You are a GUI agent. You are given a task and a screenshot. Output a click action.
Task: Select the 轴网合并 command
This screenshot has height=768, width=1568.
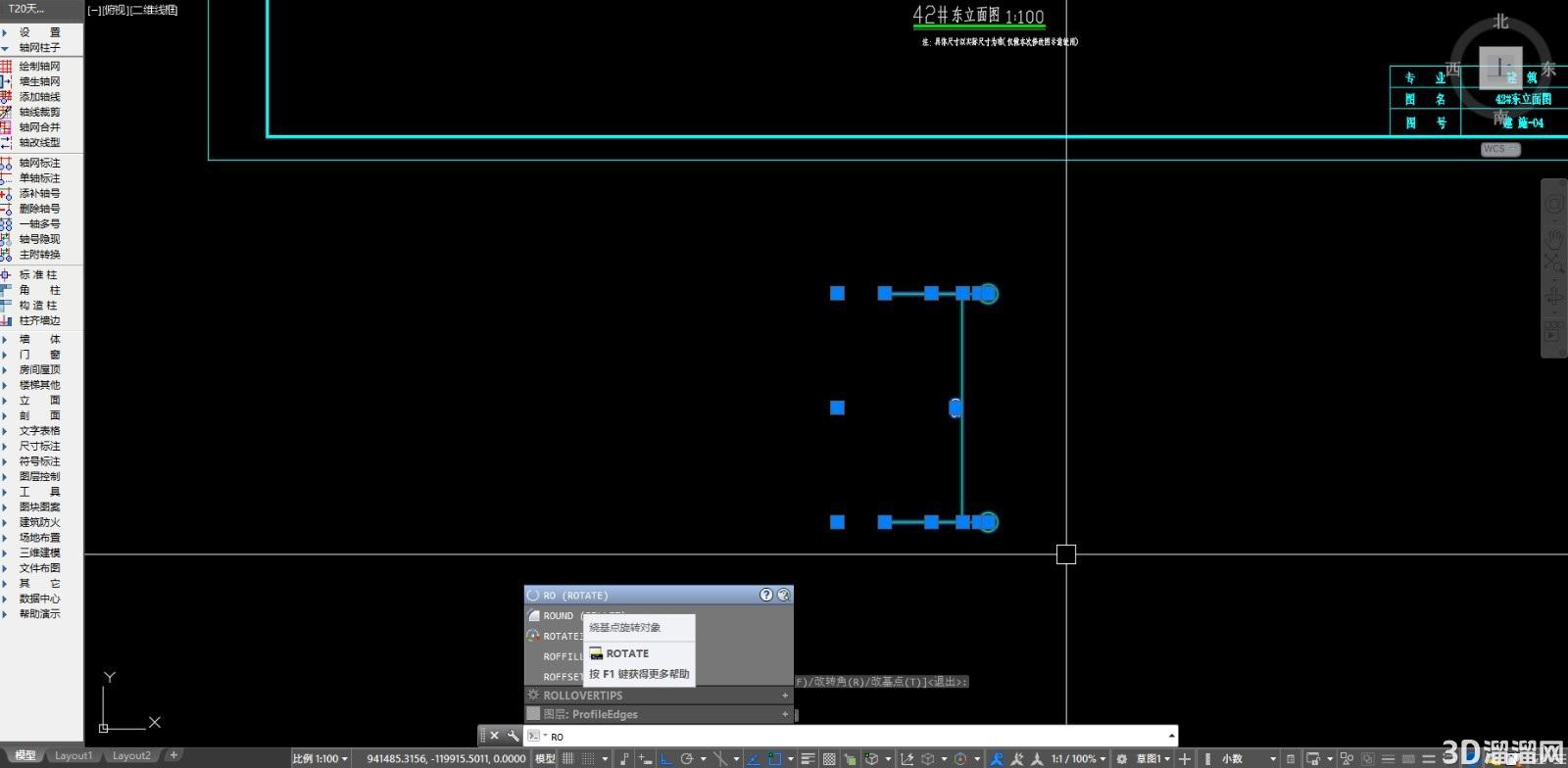tap(39, 126)
